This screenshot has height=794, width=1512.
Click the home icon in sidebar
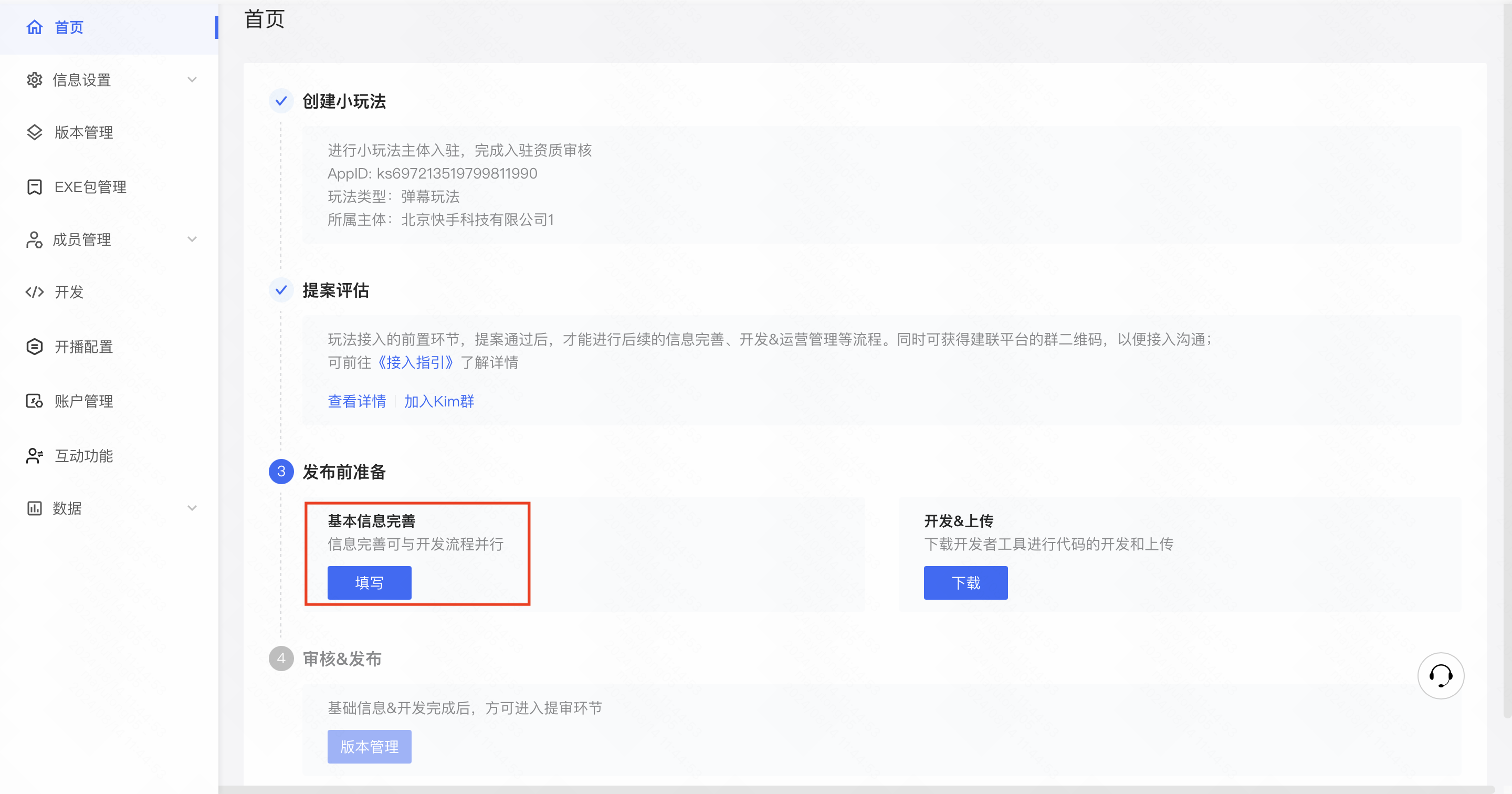click(35, 27)
